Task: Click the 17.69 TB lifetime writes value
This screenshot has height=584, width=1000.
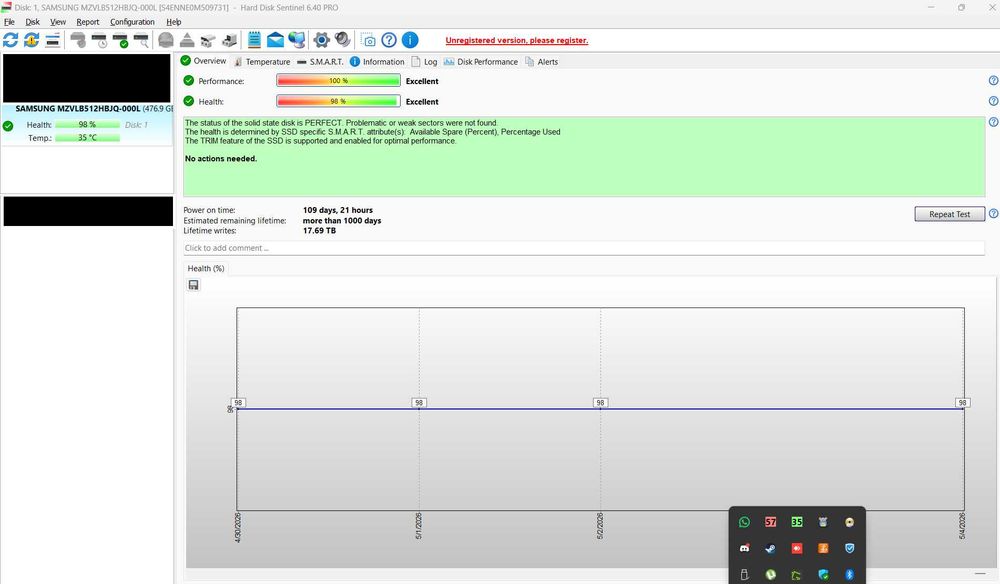Action: pos(319,231)
